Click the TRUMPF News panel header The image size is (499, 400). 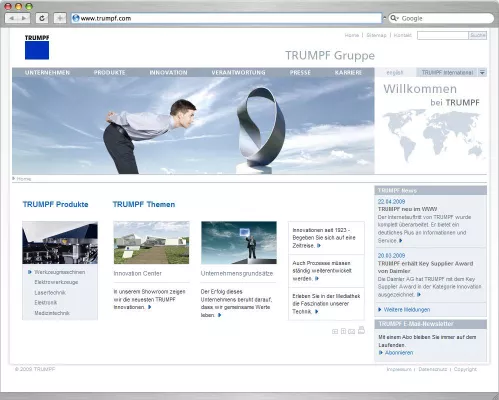click(x=431, y=190)
